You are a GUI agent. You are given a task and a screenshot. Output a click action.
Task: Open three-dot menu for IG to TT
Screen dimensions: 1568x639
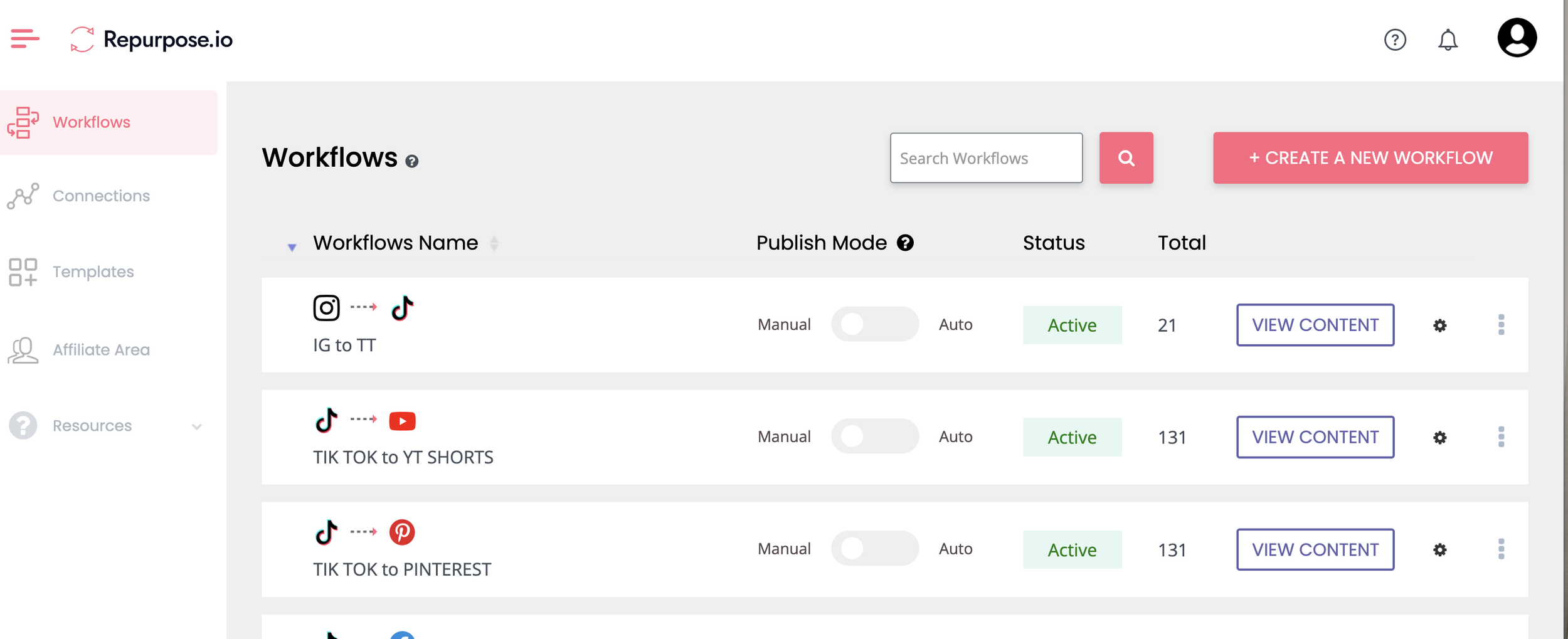[x=1501, y=325]
